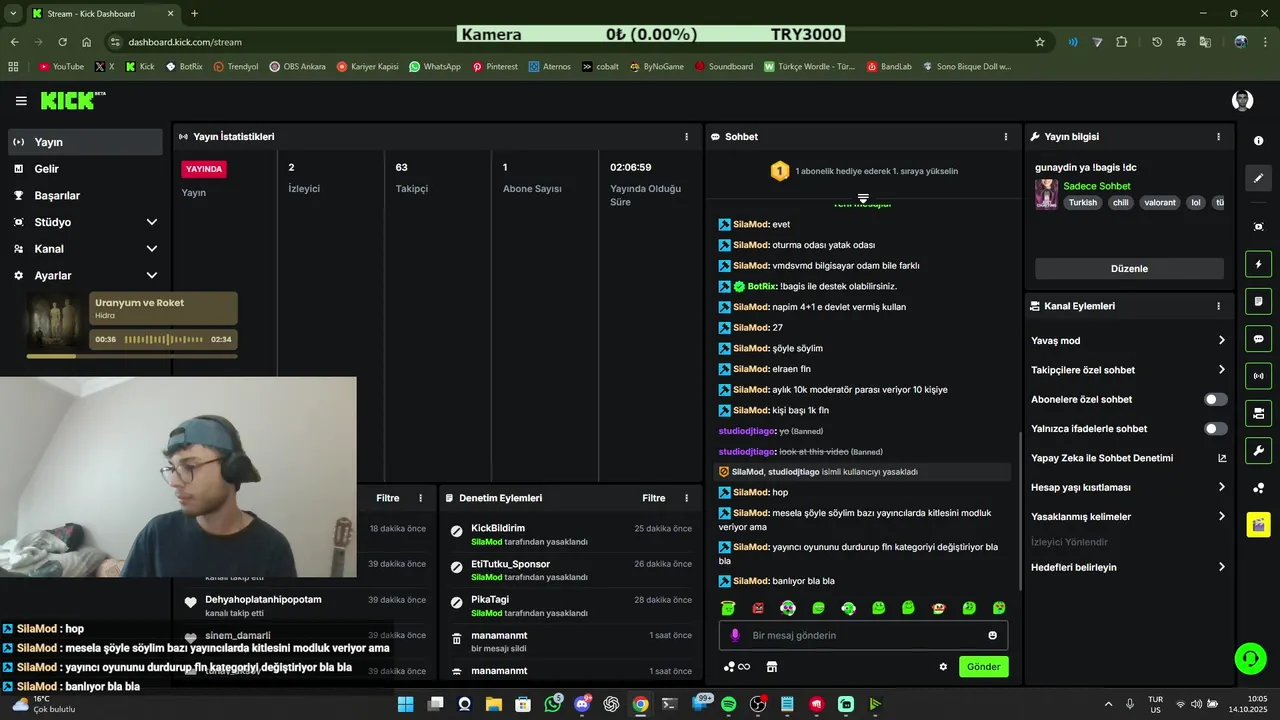
Task: Open Yasaklanmış kelimeler chevron
Action: tap(1221, 517)
